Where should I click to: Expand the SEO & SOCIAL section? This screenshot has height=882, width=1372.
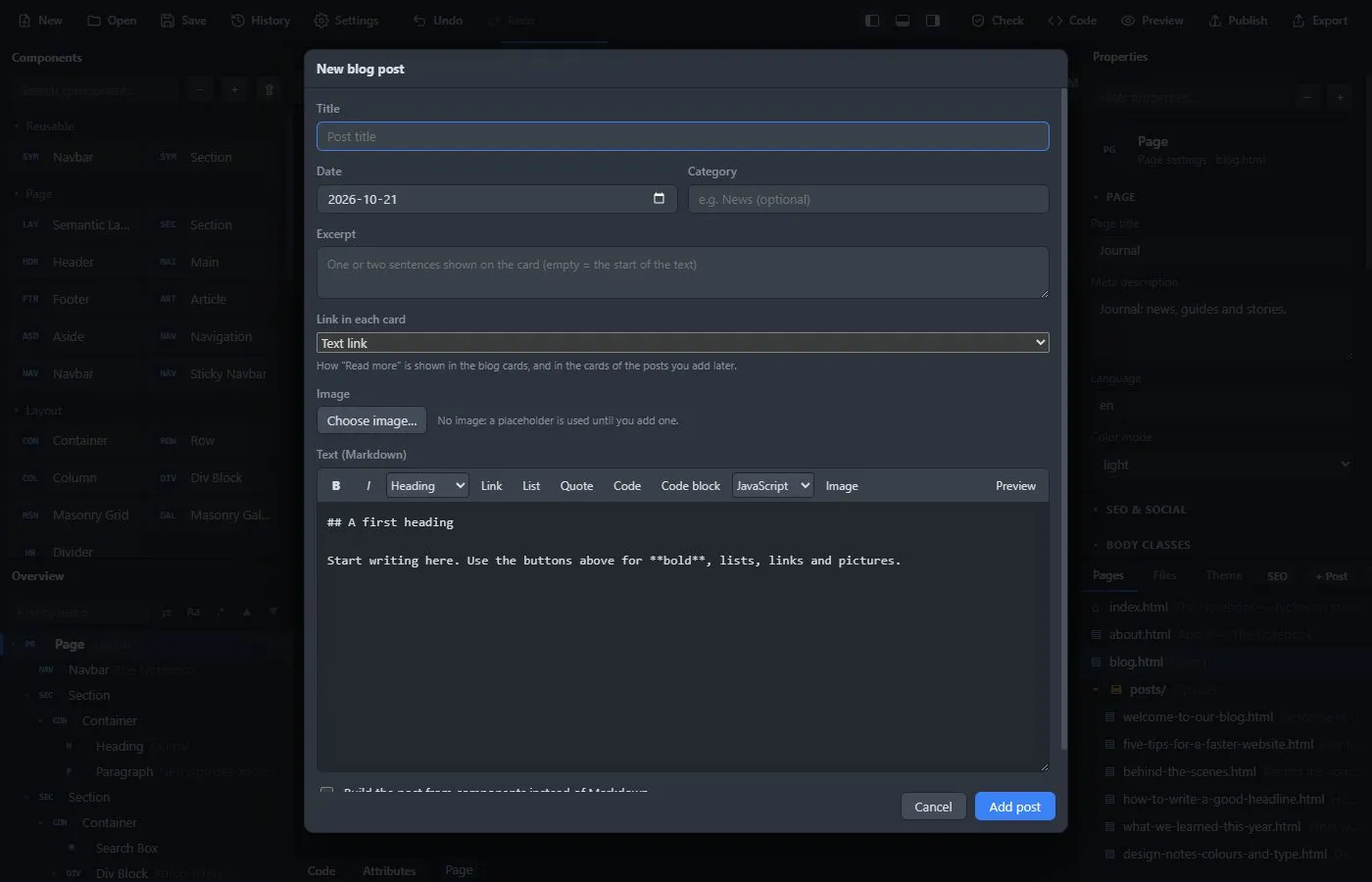click(x=1146, y=510)
